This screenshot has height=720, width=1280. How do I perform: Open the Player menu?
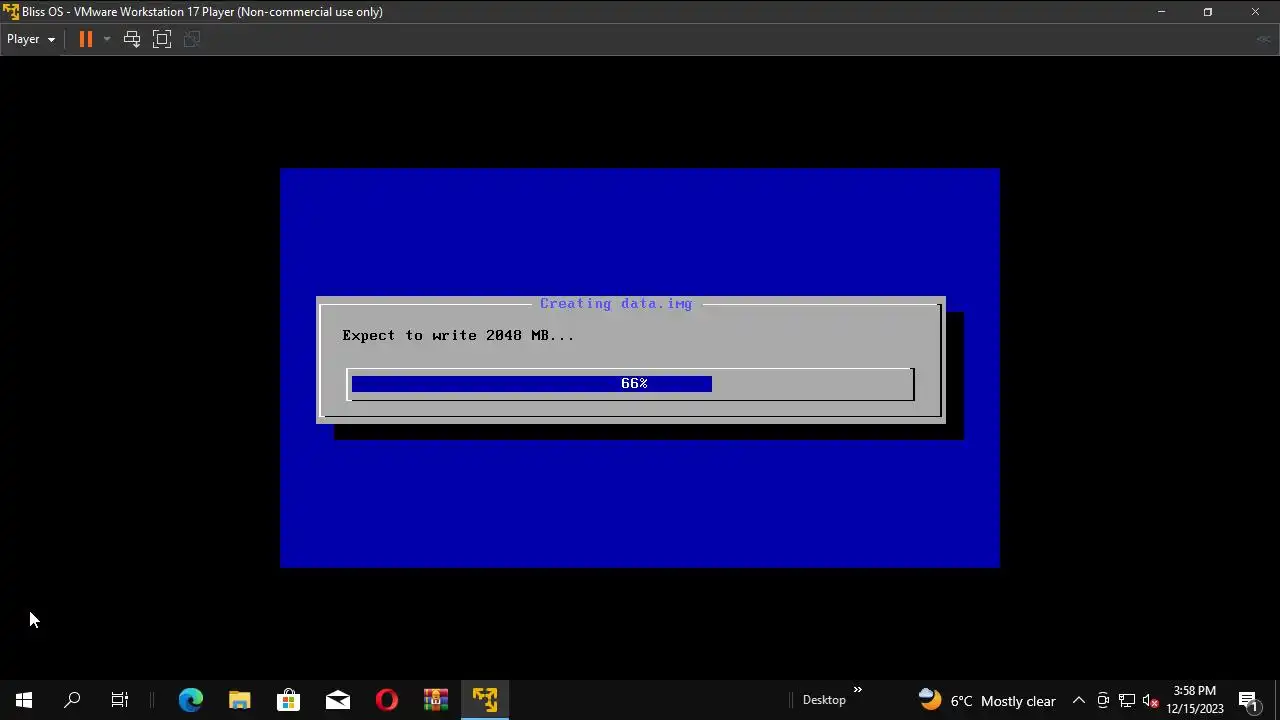click(x=31, y=39)
